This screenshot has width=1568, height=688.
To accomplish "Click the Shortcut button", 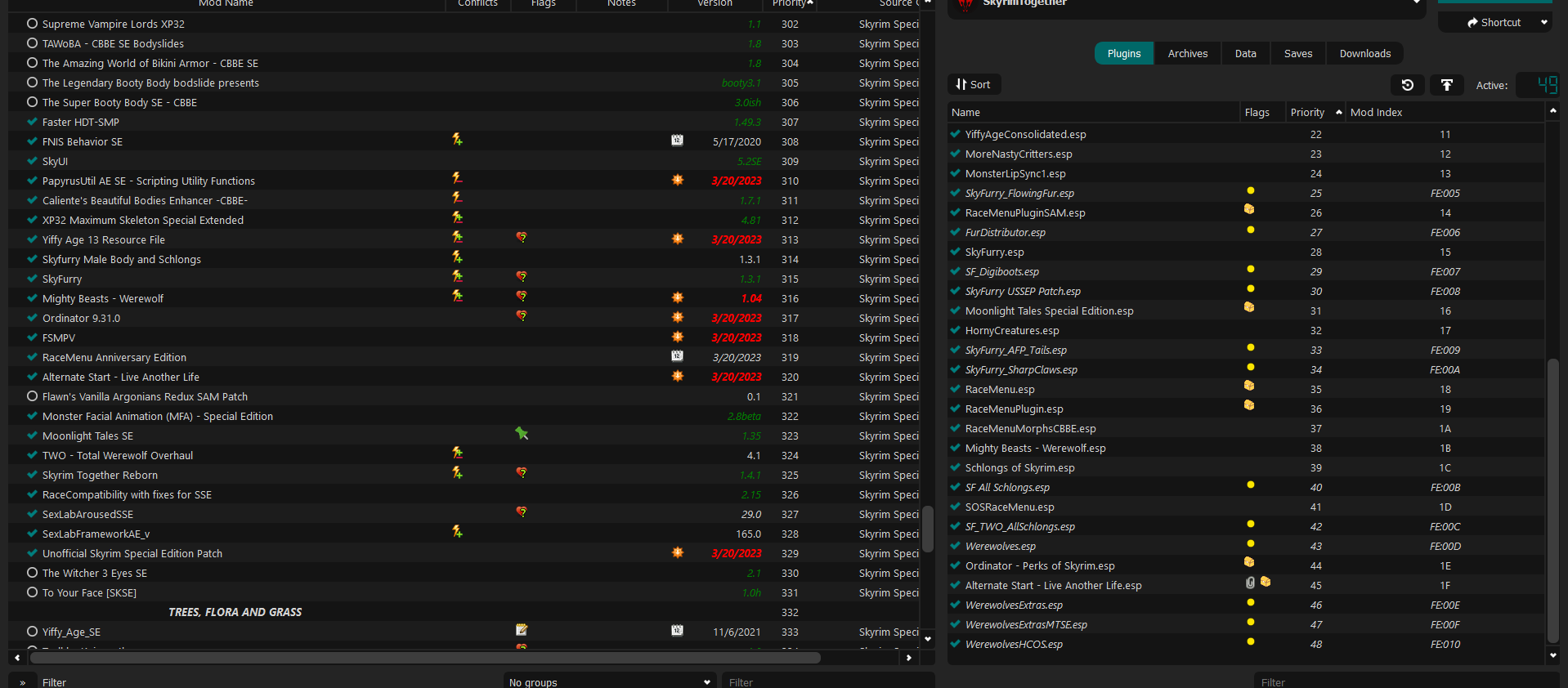I will tap(1494, 23).
